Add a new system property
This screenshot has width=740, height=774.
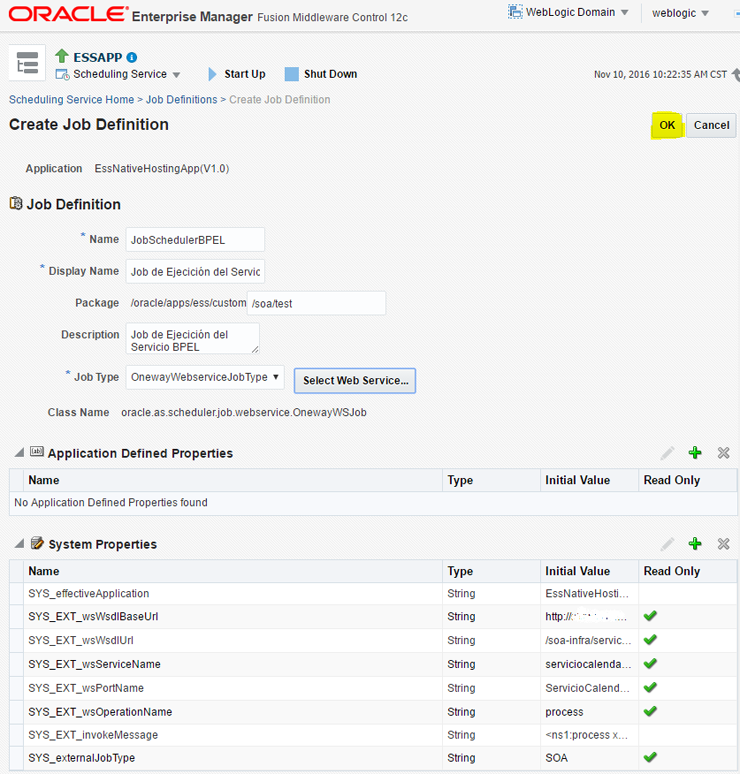pos(695,544)
